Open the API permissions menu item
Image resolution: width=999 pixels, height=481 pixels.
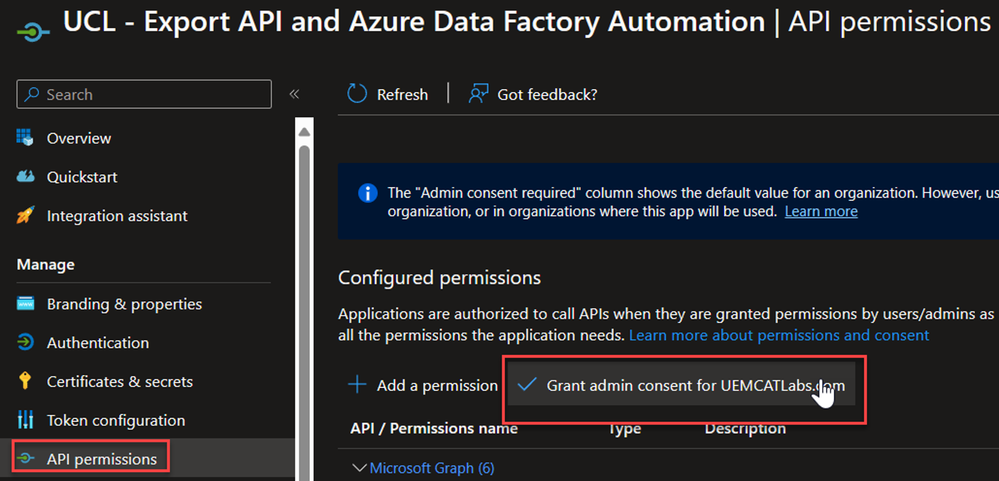coord(101,459)
